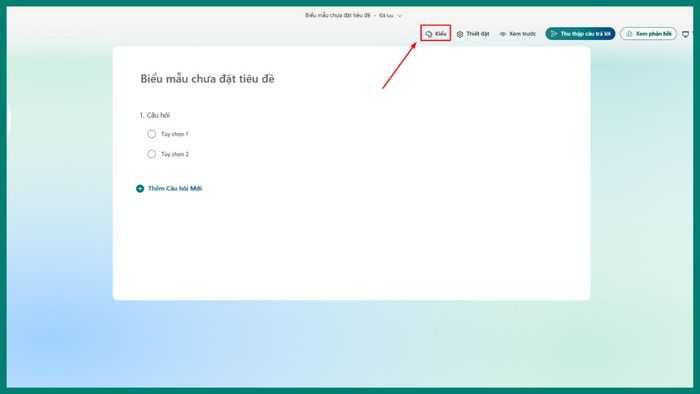Click the presentation screen icon
700x394 pixels.
coord(686,34)
